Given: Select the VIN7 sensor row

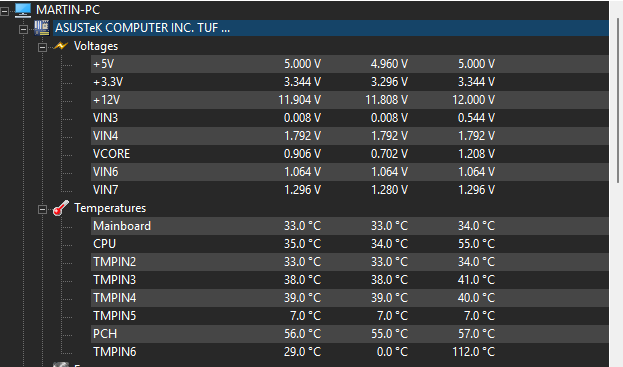Looking at the screenshot, I should point(350,190).
